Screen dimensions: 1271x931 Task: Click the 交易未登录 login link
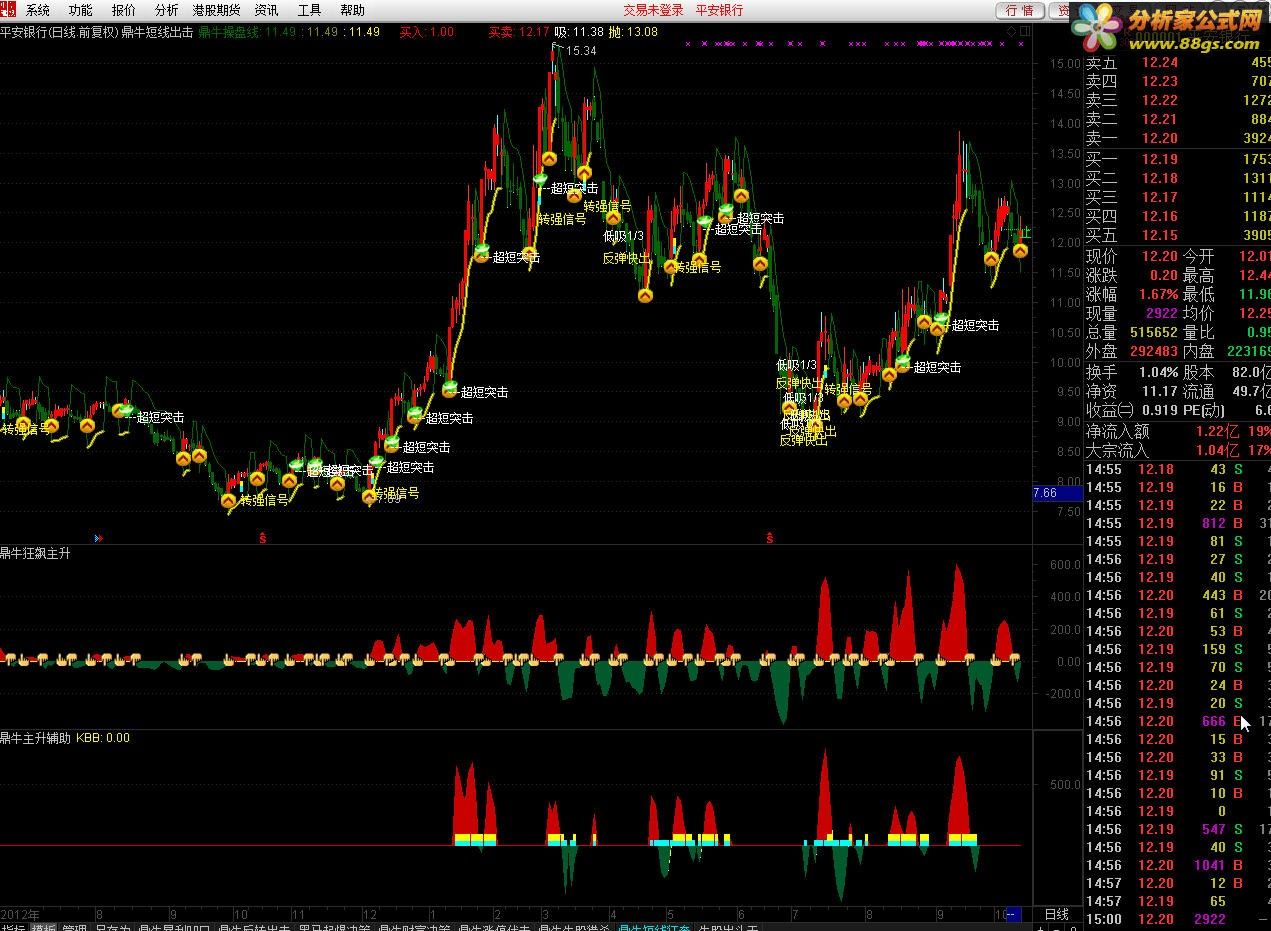point(654,10)
